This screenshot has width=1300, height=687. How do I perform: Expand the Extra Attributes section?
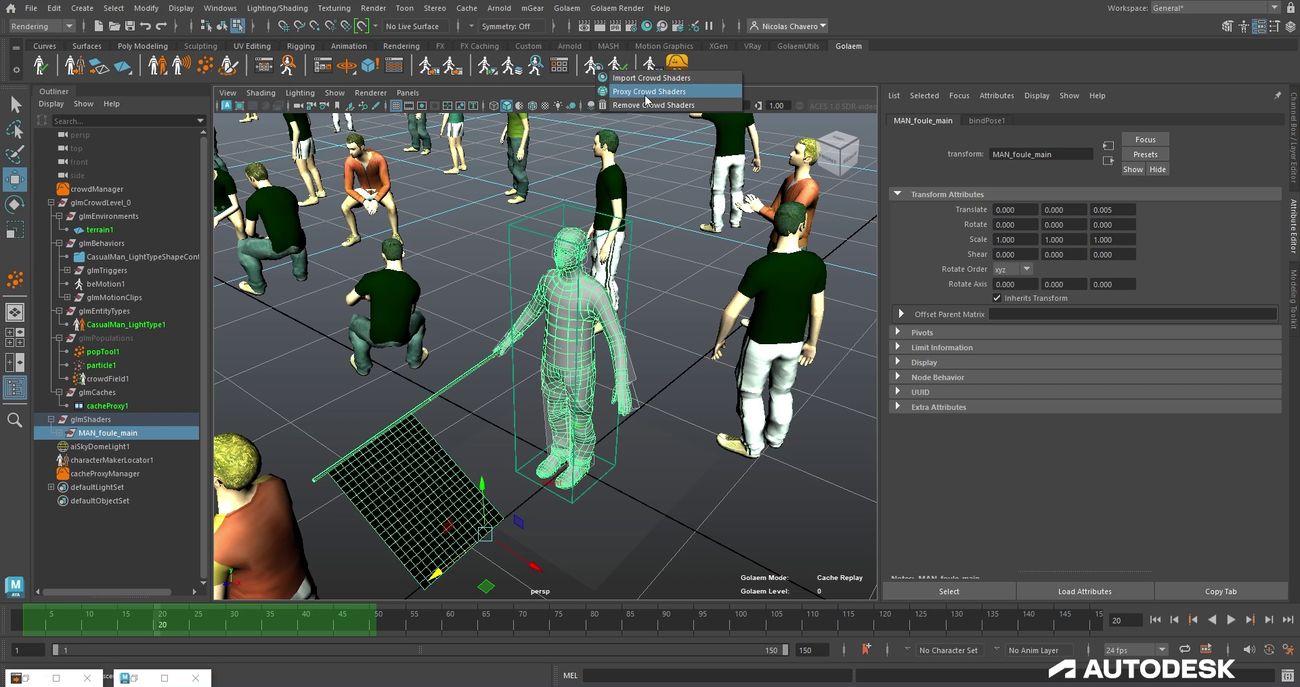(897, 407)
